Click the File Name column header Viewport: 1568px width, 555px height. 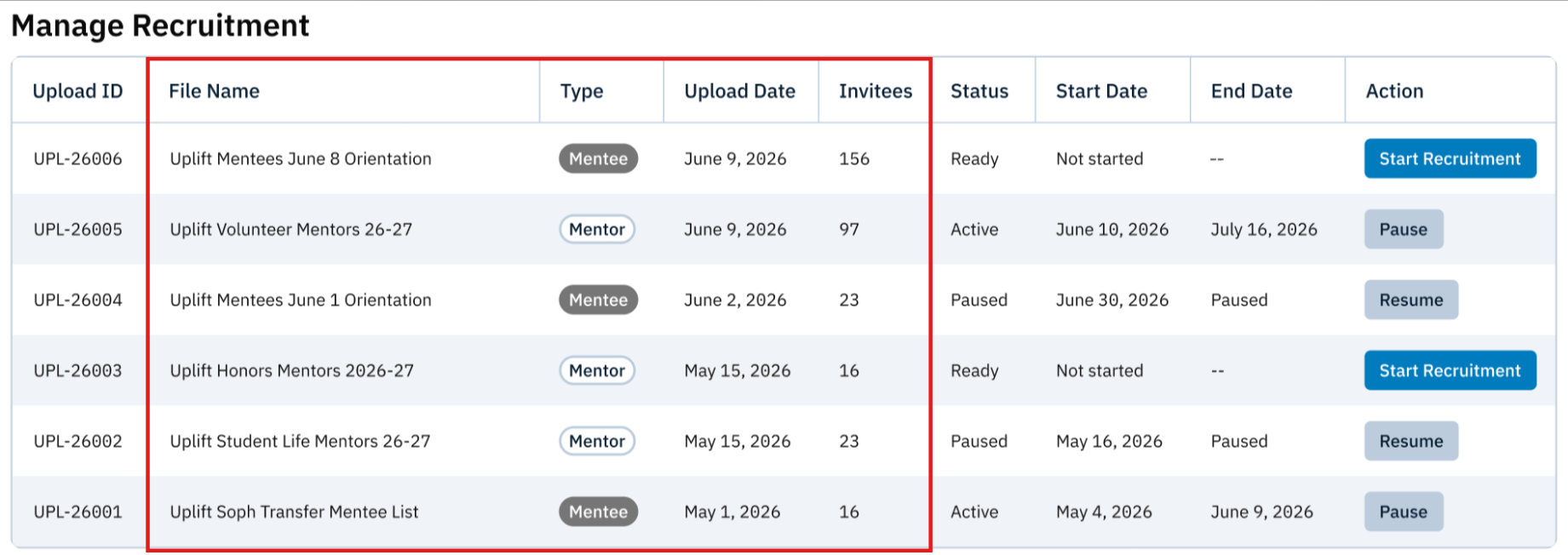[214, 91]
